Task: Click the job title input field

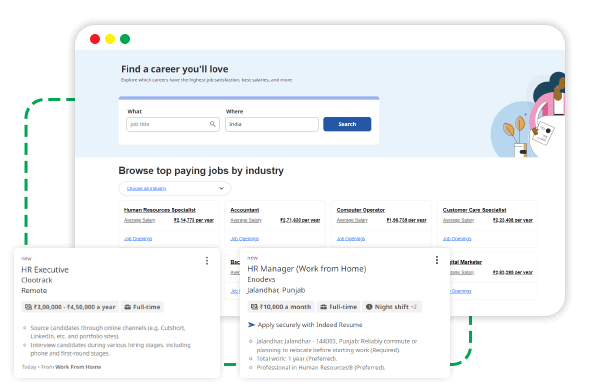Action: pyautogui.click(x=173, y=124)
